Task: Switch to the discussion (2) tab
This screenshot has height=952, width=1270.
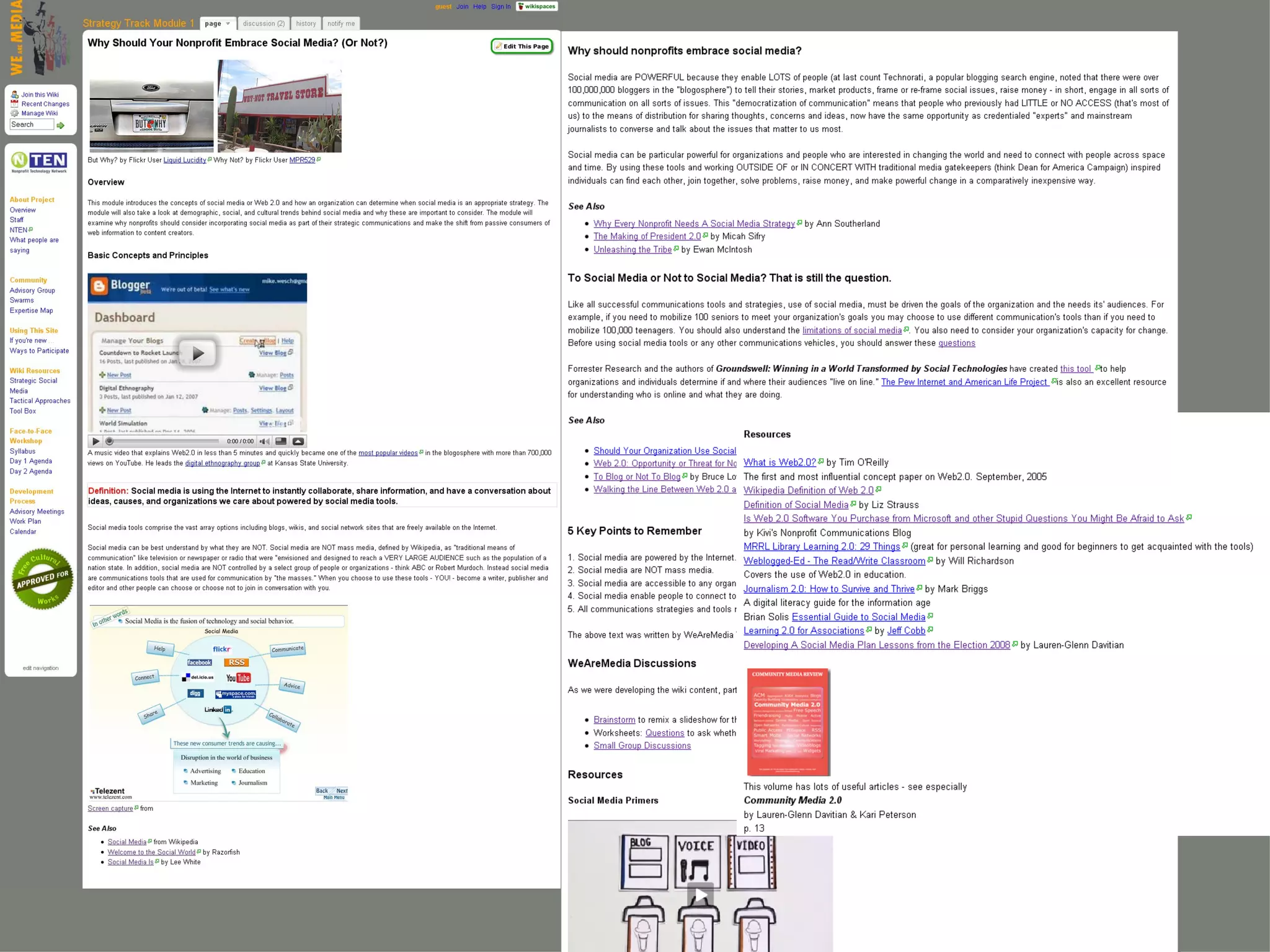Action: [x=264, y=24]
